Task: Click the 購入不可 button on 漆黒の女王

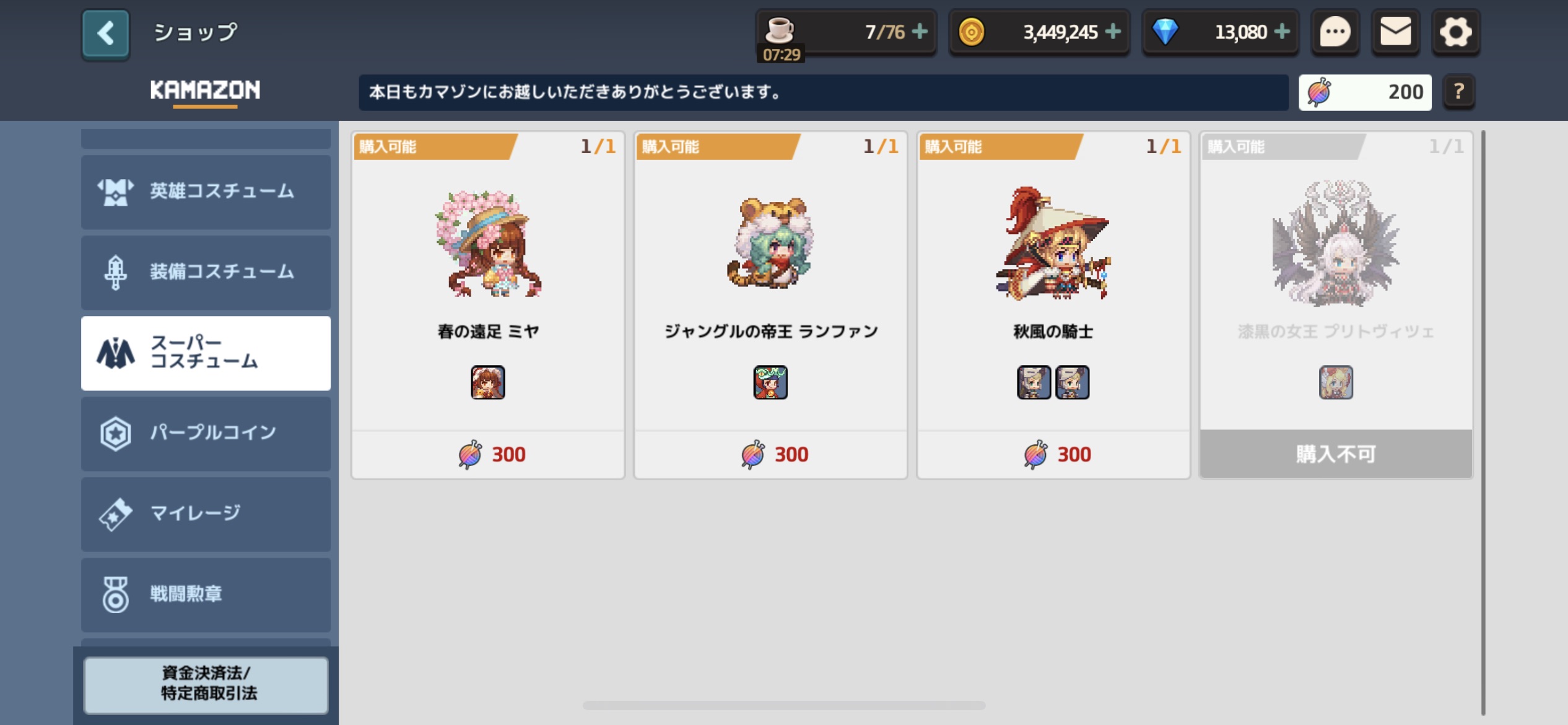Action: (x=1336, y=454)
